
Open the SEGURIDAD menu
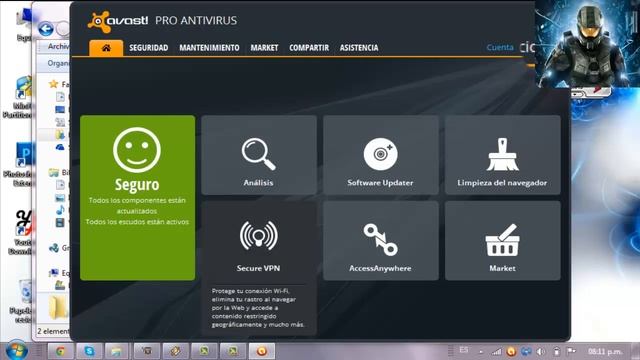tap(149, 48)
